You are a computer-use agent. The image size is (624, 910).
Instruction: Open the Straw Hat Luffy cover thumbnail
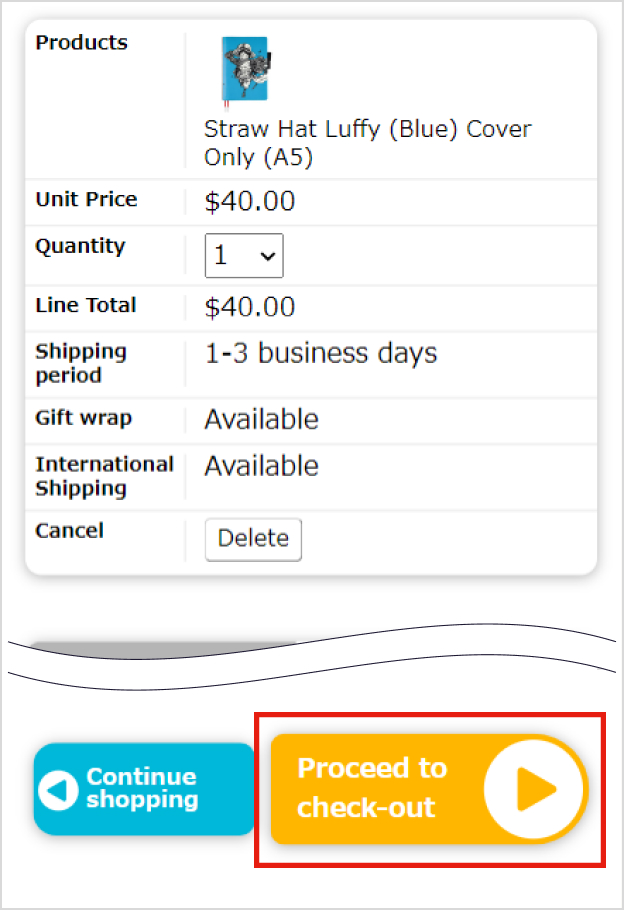click(245, 70)
